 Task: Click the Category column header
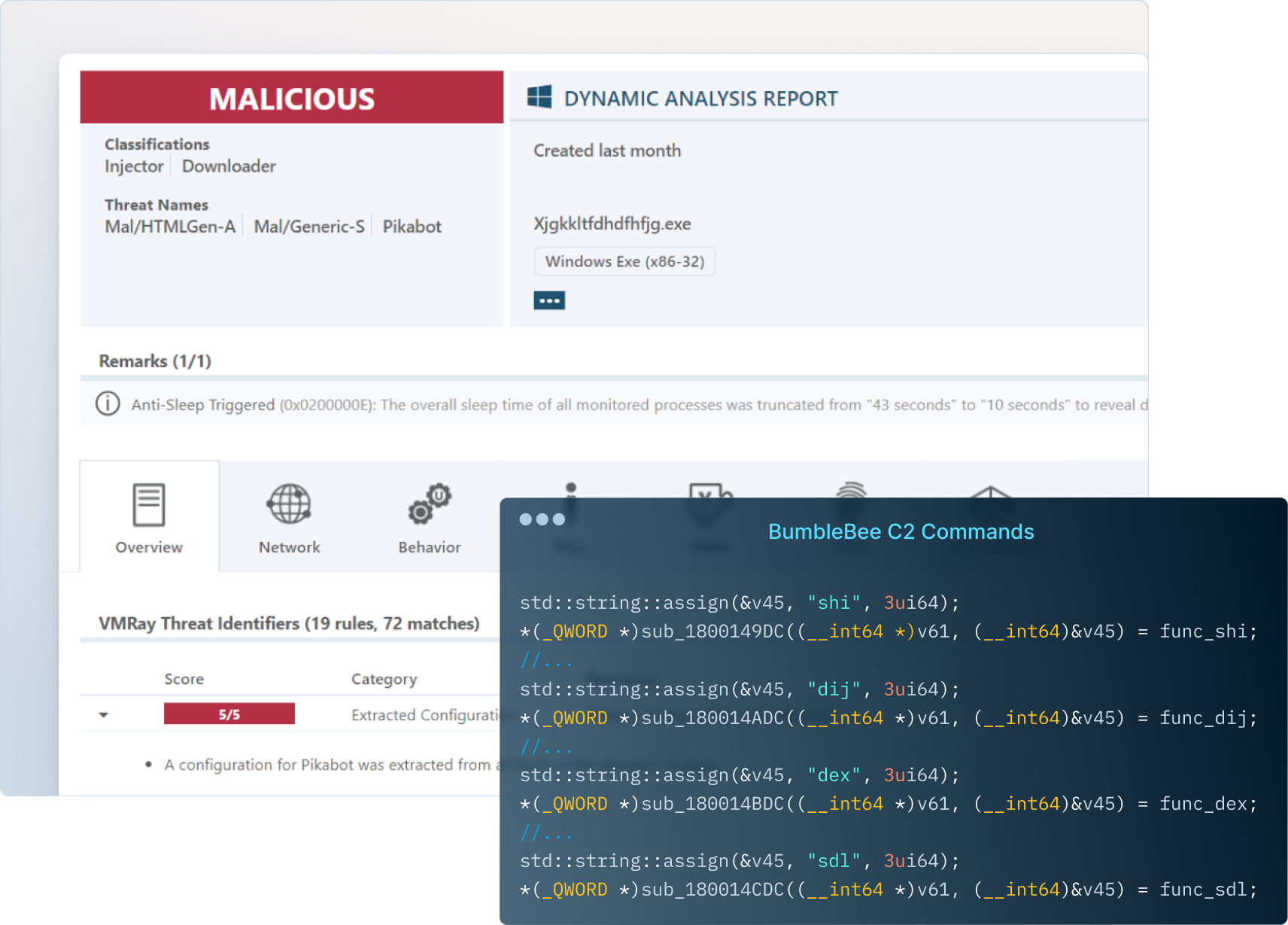[384, 679]
